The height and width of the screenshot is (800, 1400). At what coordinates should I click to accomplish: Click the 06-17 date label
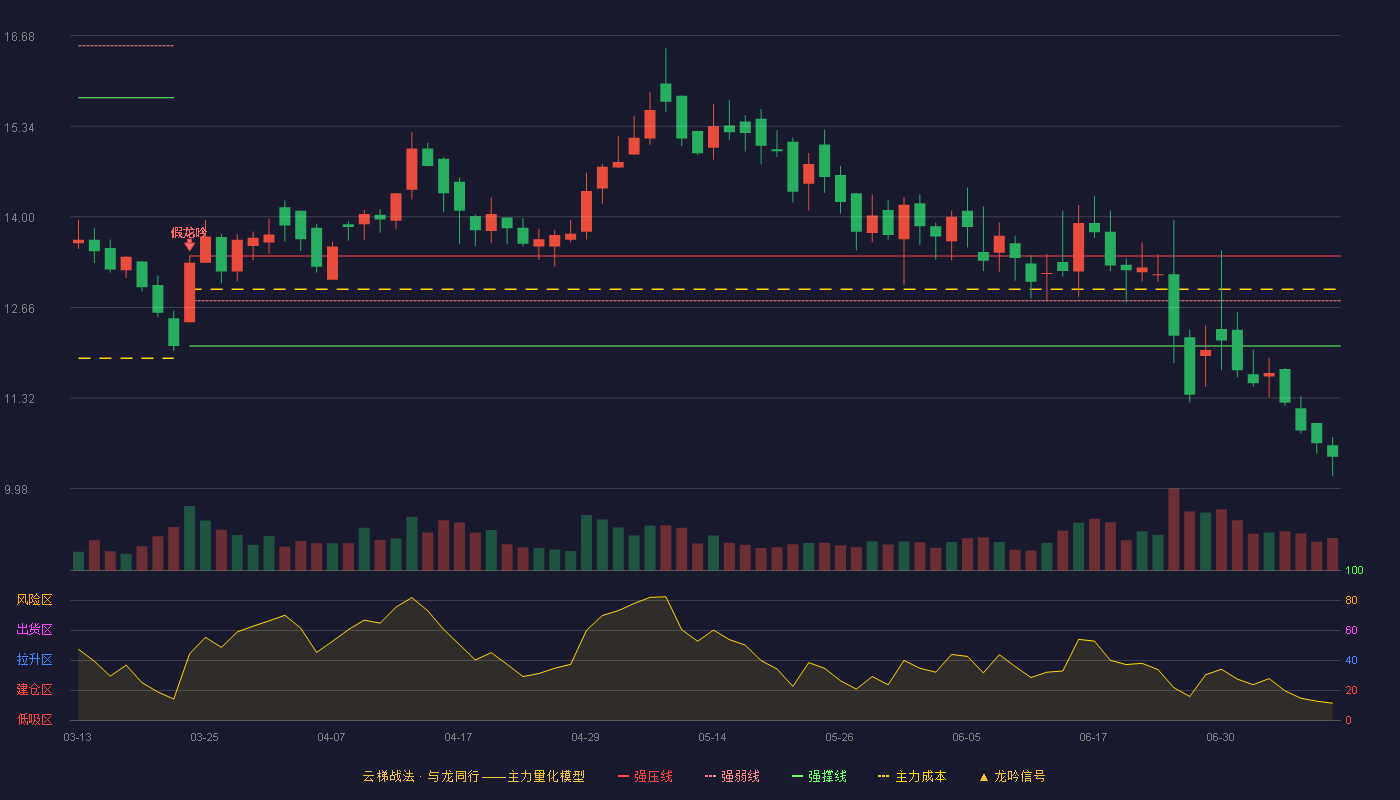[1094, 737]
